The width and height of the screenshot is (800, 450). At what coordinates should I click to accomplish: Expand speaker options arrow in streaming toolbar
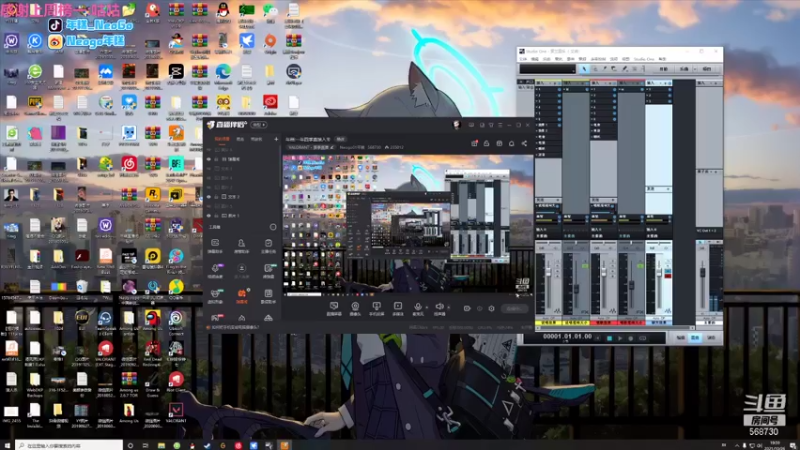click(x=448, y=307)
